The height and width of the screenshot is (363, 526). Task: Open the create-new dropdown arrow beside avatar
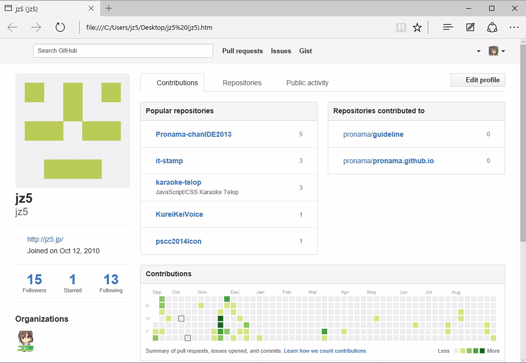click(478, 51)
